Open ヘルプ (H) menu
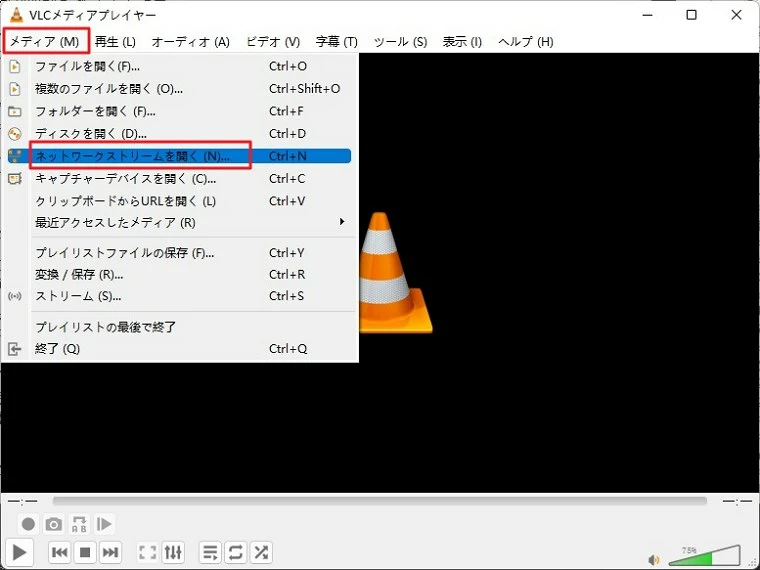Screen dimensions: 760x570 coord(525,42)
